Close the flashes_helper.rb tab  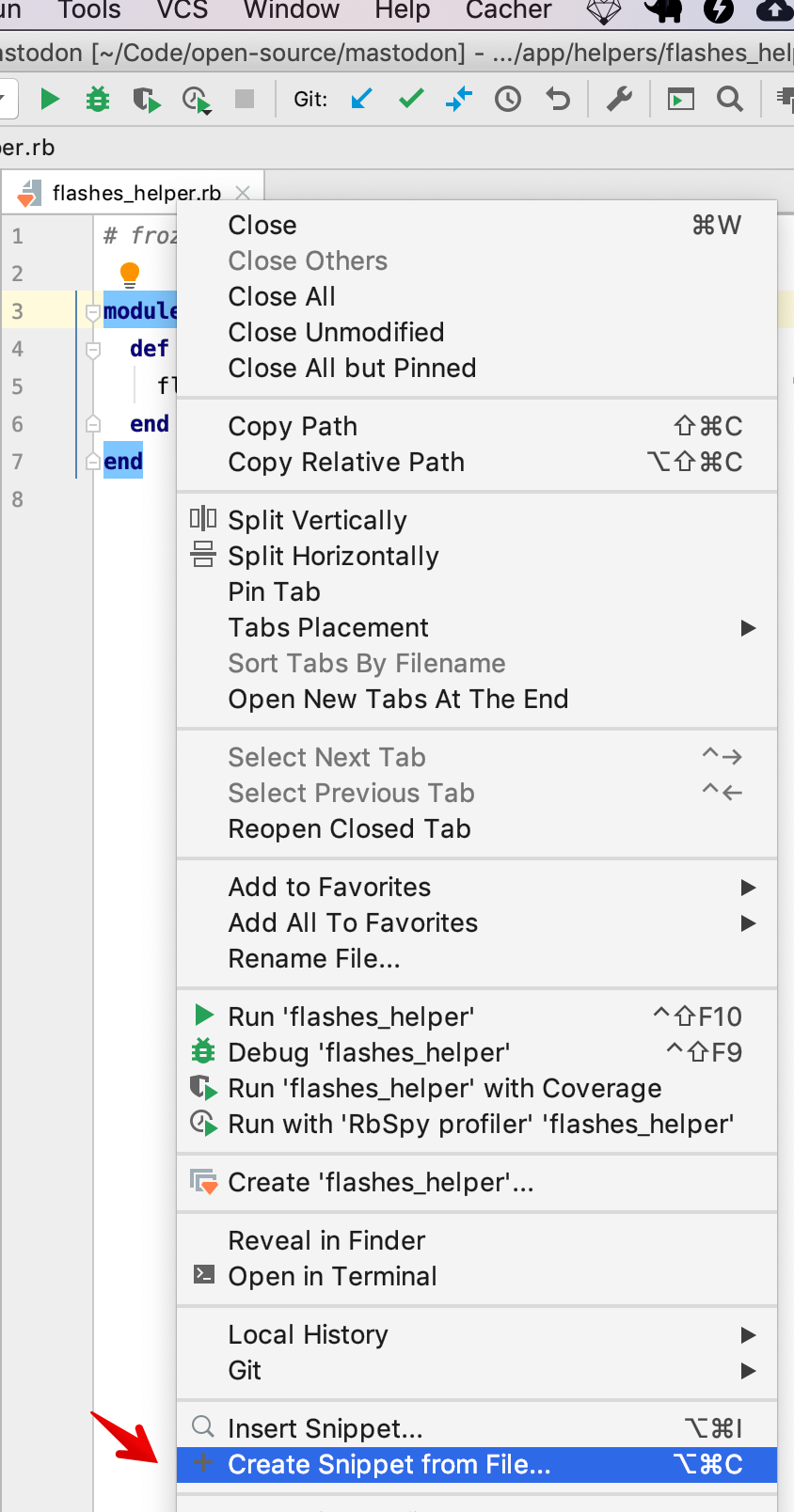click(243, 193)
